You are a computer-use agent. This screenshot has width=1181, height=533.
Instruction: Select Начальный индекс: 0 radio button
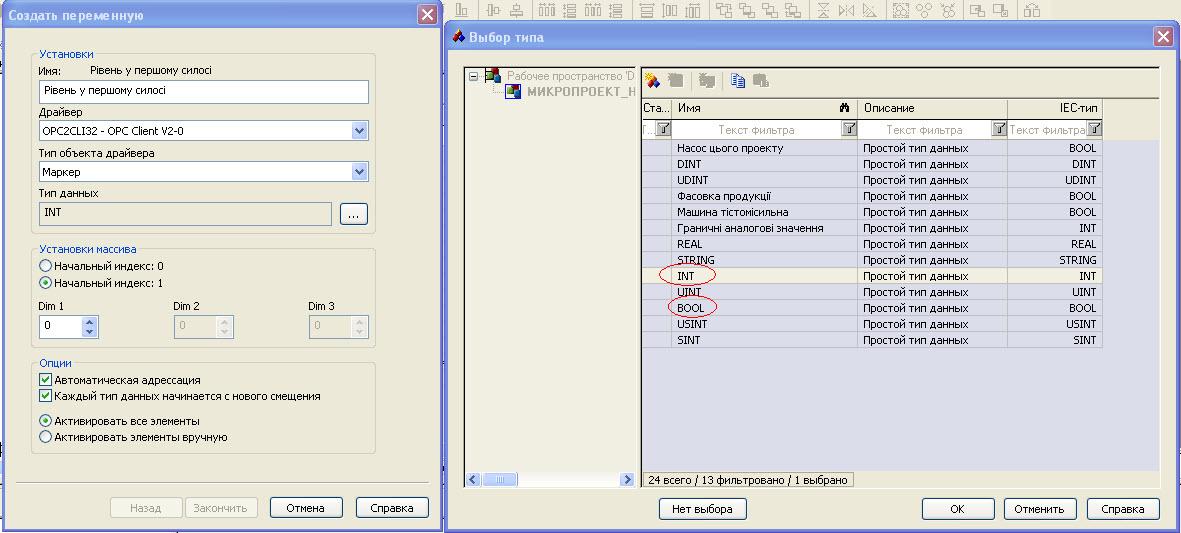[45, 266]
